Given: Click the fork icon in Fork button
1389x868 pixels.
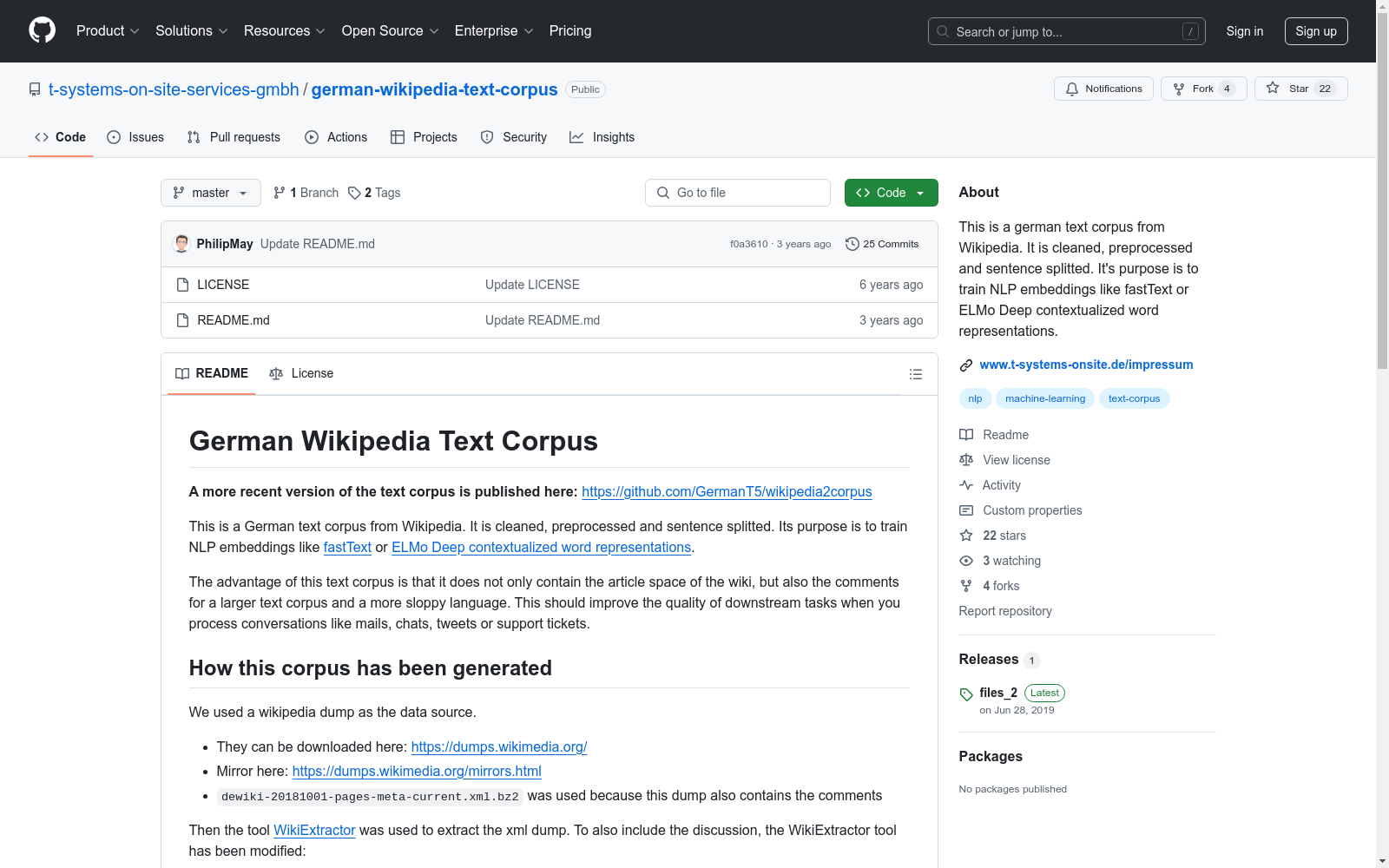Looking at the screenshot, I should point(1179,89).
